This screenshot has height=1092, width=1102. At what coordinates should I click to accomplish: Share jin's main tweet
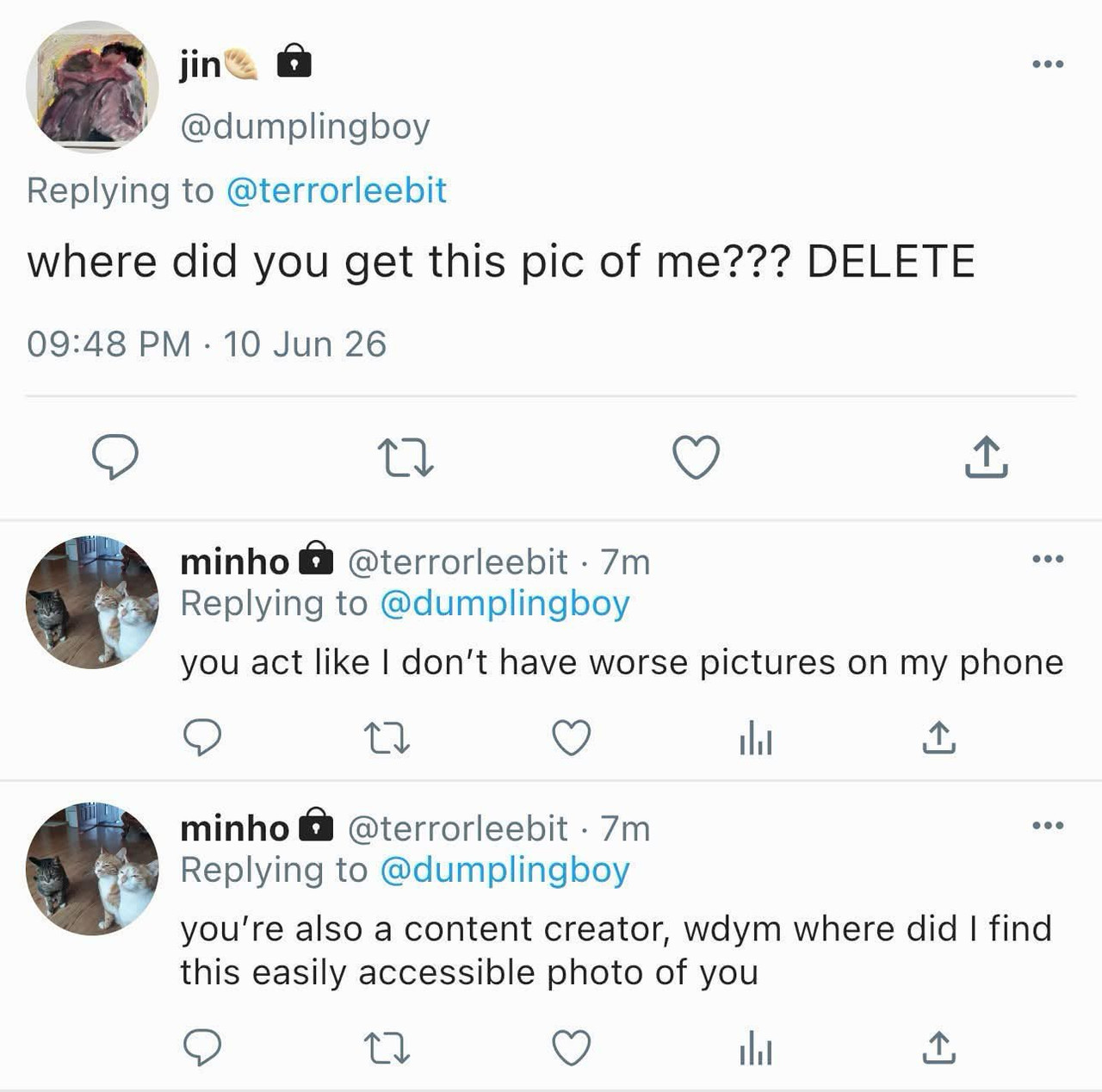pos(986,457)
